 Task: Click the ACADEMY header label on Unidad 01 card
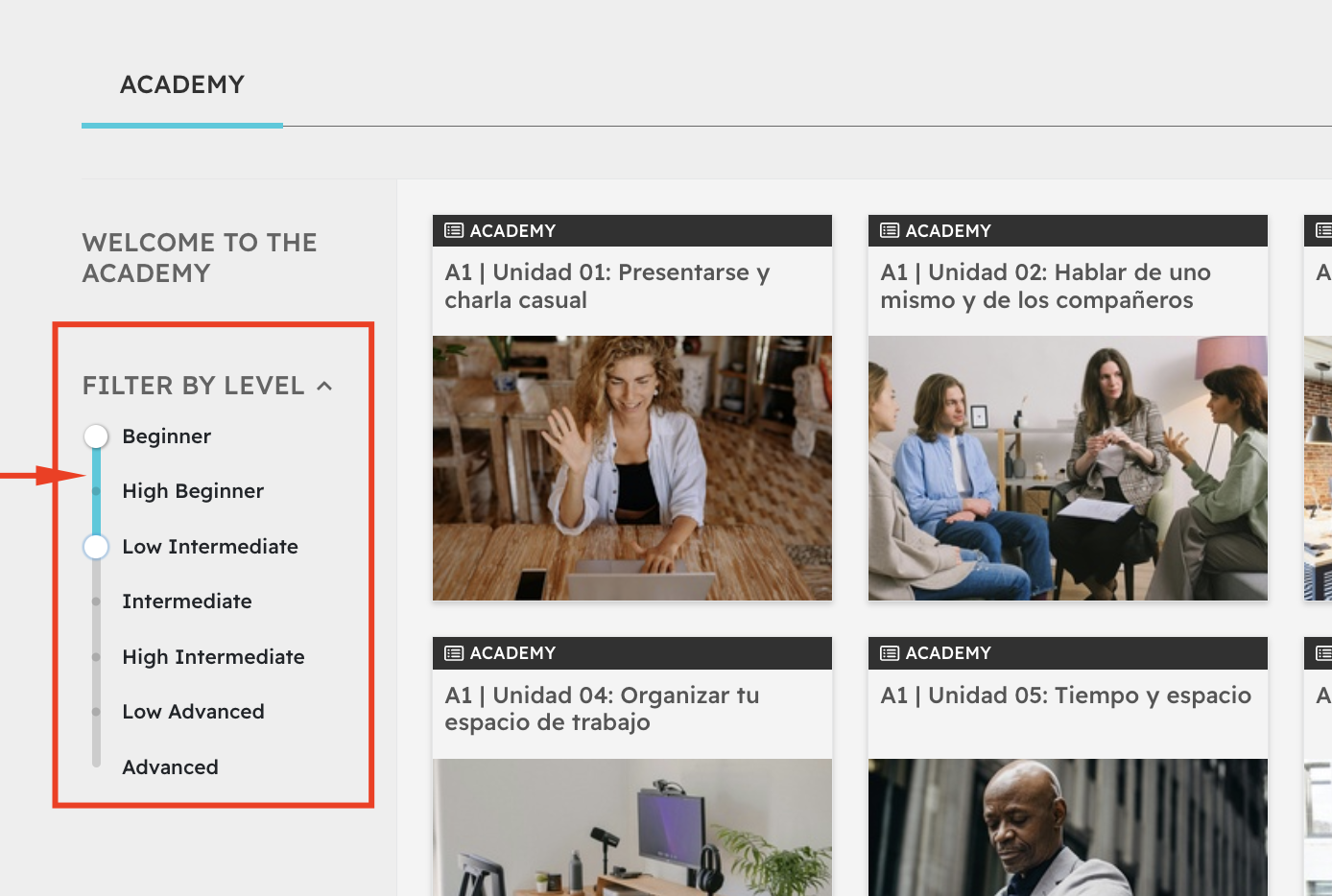tap(512, 231)
